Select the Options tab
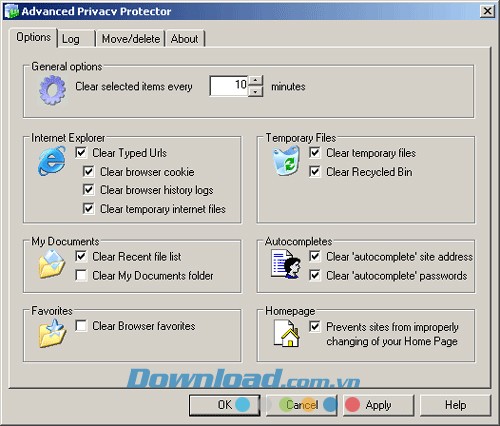The width and height of the screenshot is (500, 426). pos(33,38)
